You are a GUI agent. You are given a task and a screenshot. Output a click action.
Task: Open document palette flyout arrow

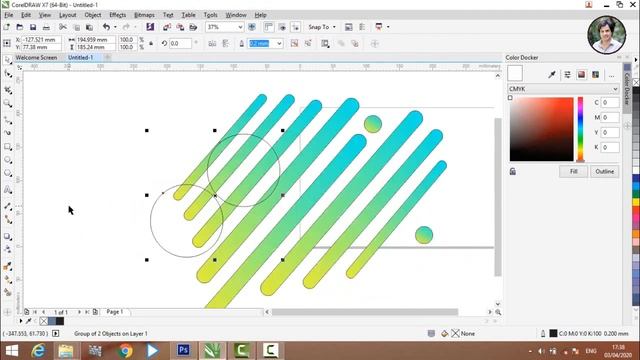pos(20,321)
